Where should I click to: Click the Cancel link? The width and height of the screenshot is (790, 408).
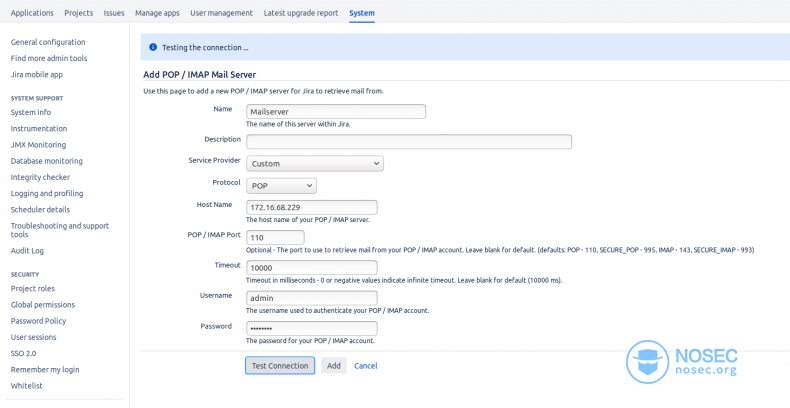point(366,366)
